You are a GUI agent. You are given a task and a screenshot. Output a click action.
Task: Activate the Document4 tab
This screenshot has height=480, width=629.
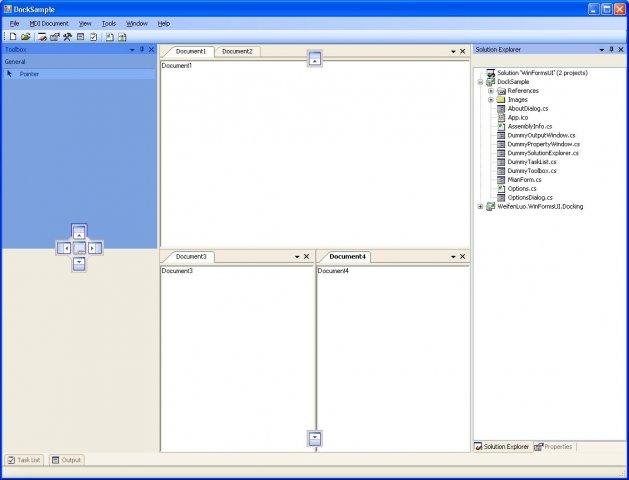point(347,257)
